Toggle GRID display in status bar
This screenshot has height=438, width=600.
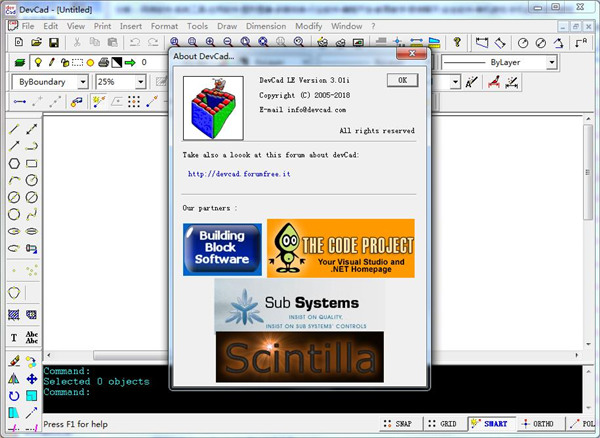tap(445, 424)
